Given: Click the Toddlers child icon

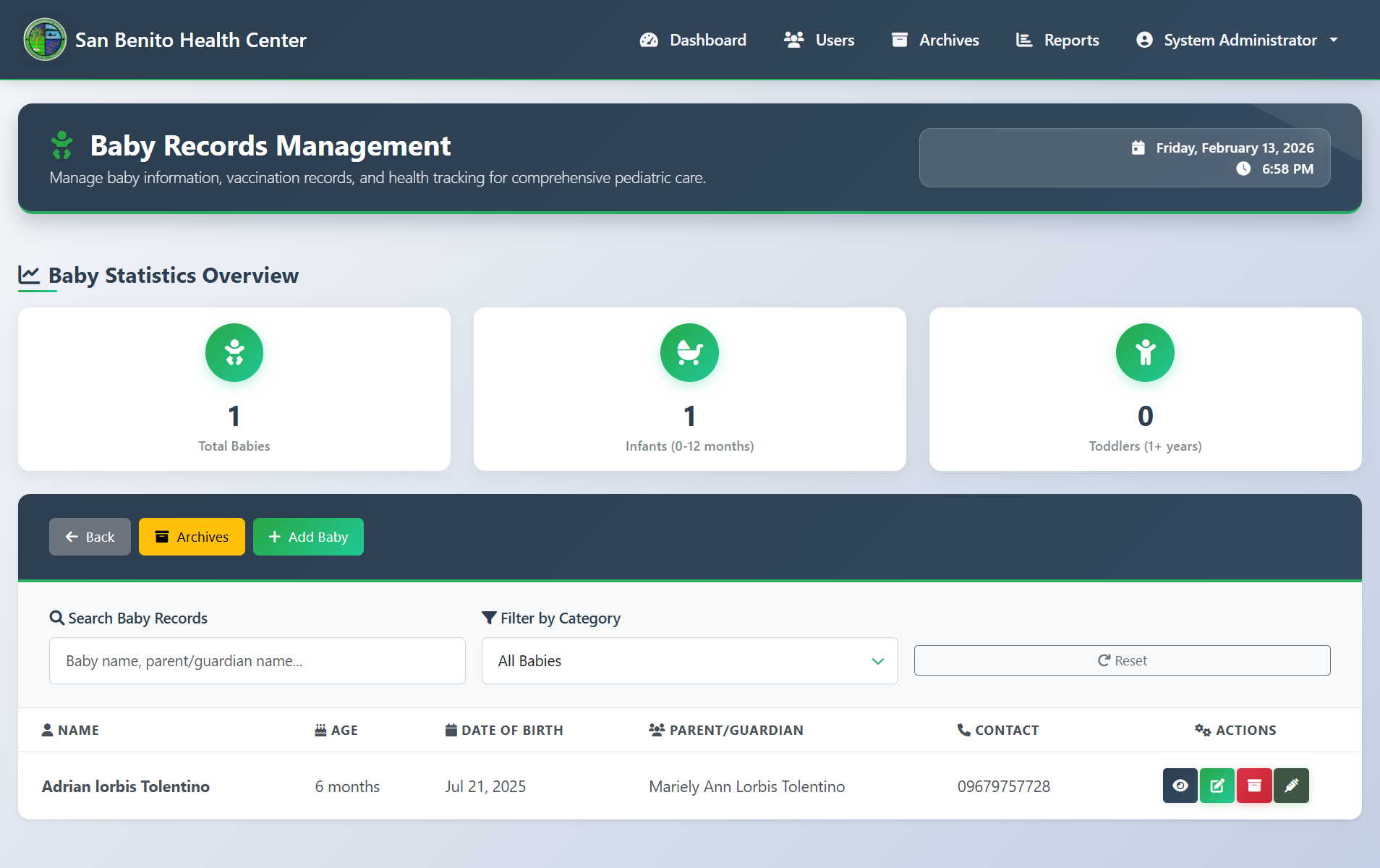Looking at the screenshot, I should click(1145, 352).
